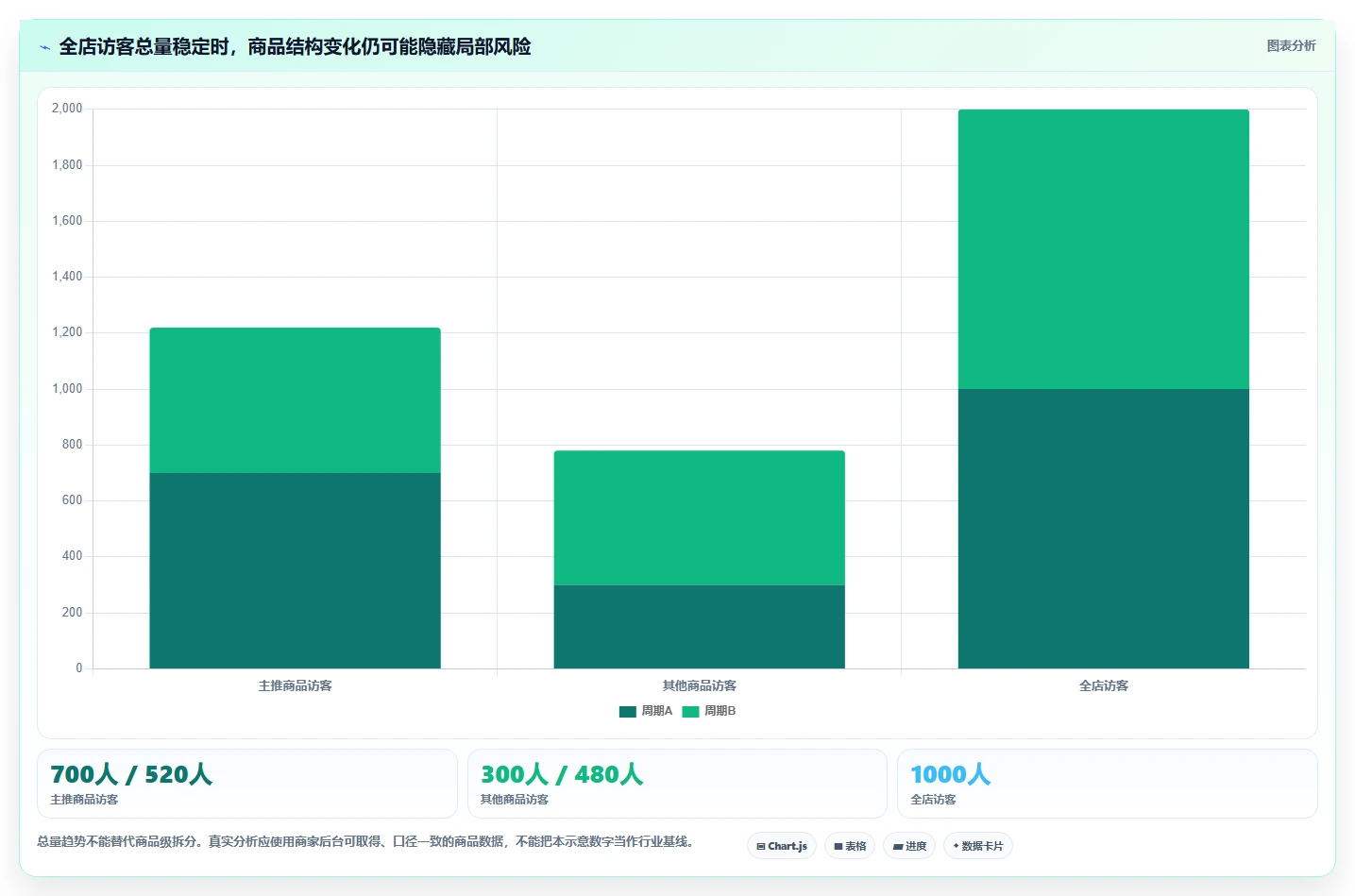Click the 图表分析 tag at top right
This screenshot has width=1355, height=896.
1291,45
